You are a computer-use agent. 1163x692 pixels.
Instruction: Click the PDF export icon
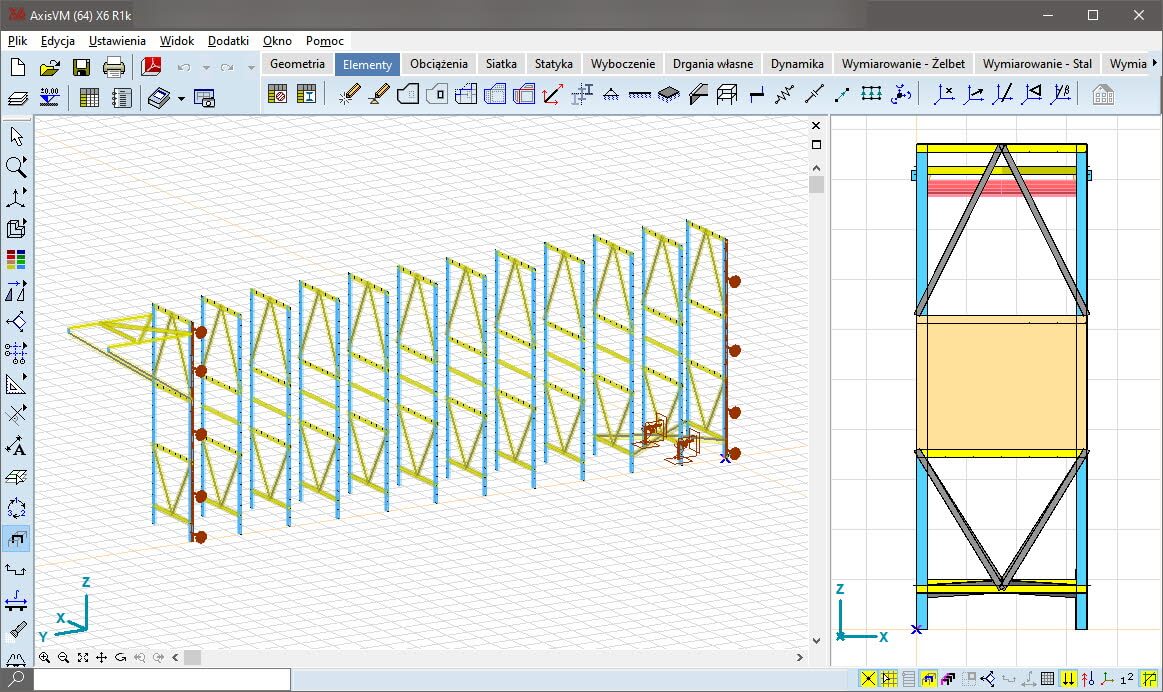coord(151,67)
